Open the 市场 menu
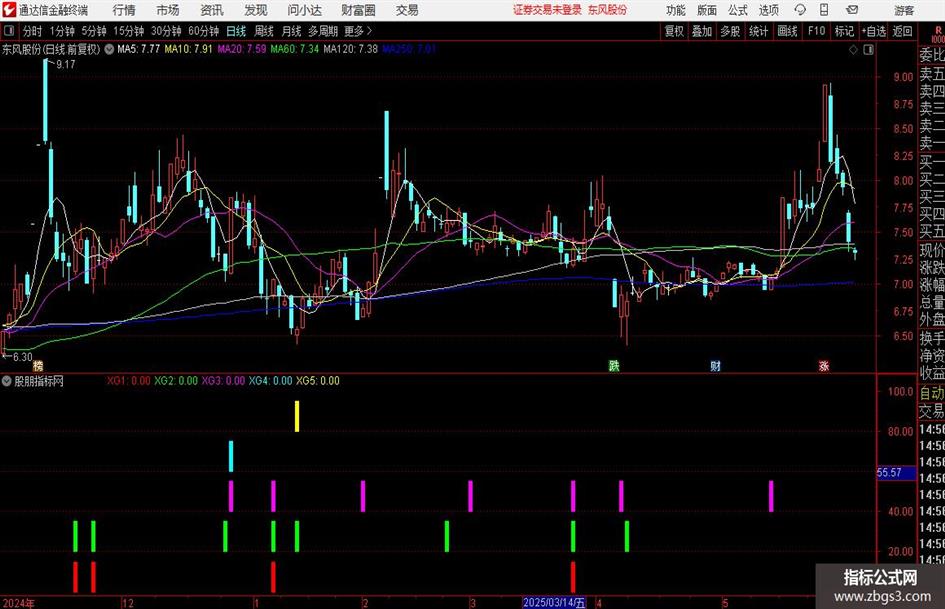 pos(168,10)
